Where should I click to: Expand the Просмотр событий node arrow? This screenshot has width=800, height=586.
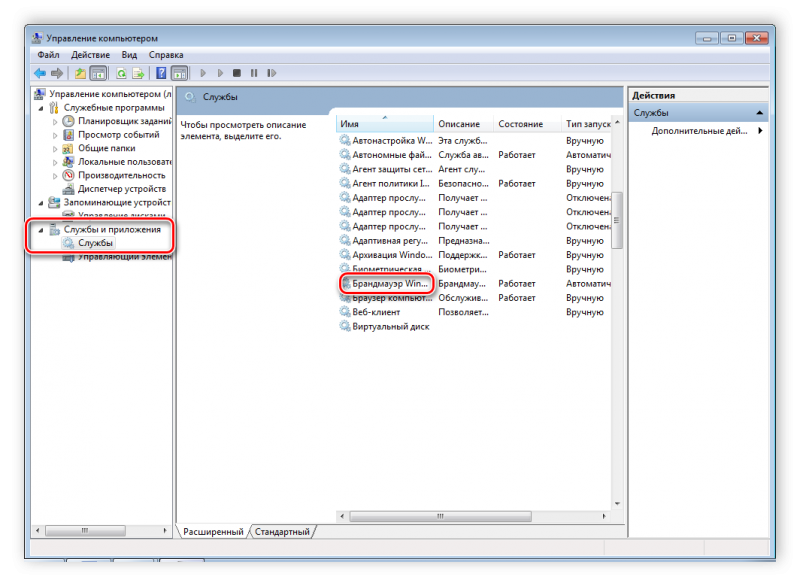click(55, 136)
